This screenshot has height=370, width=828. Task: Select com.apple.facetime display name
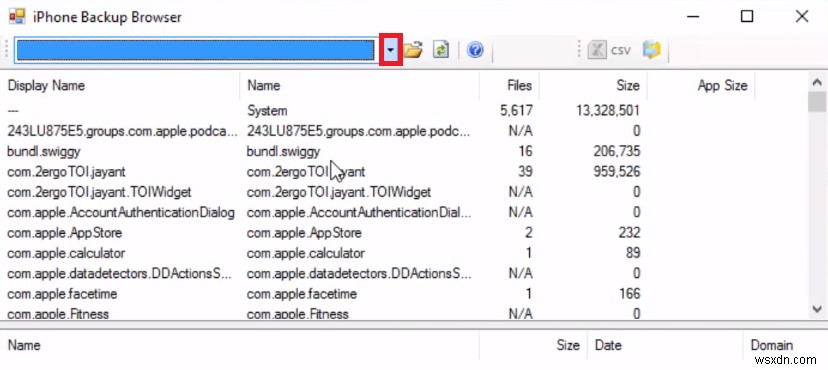click(62, 293)
